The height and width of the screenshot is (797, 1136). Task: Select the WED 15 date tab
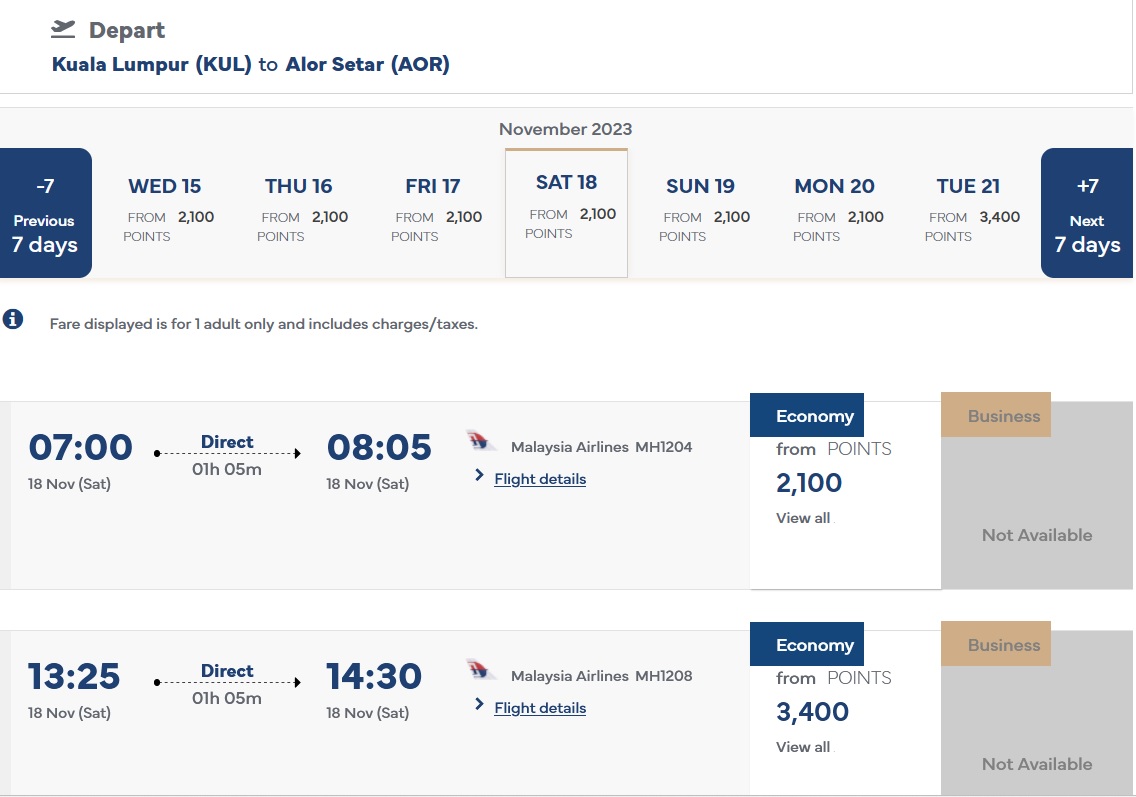[164, 210]
